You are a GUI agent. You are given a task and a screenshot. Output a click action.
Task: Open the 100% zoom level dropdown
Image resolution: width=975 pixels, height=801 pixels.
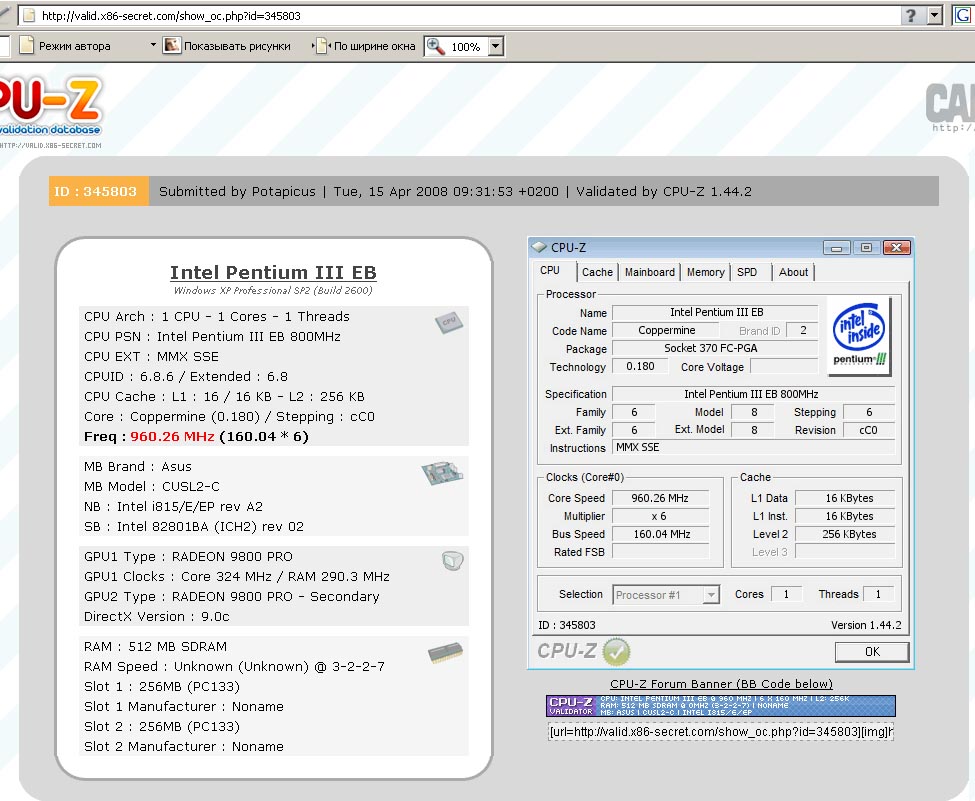[x=495, y=46]
